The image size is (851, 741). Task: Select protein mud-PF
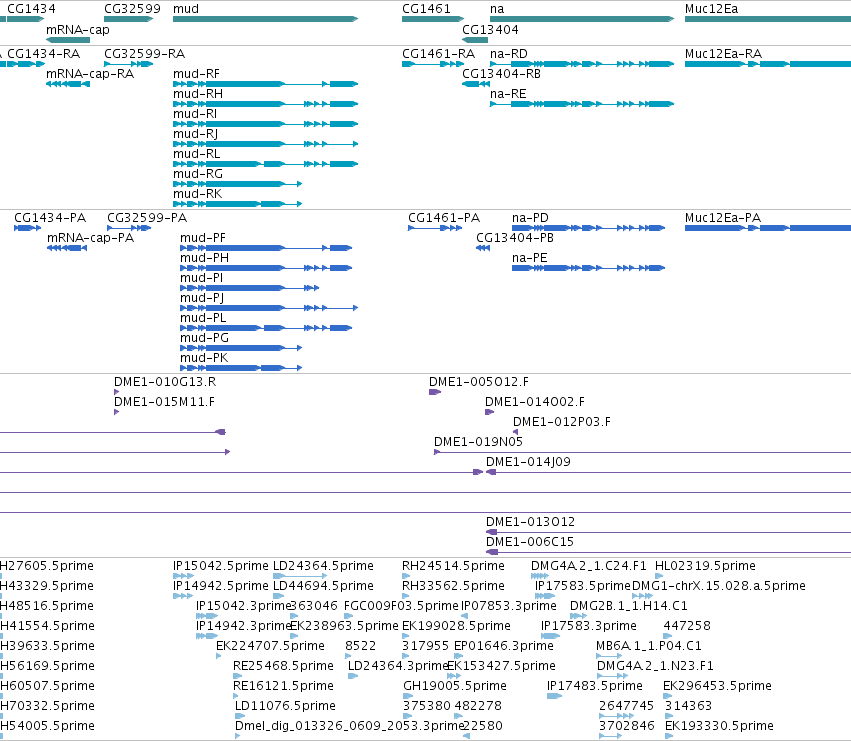click(x=266, y=248)
